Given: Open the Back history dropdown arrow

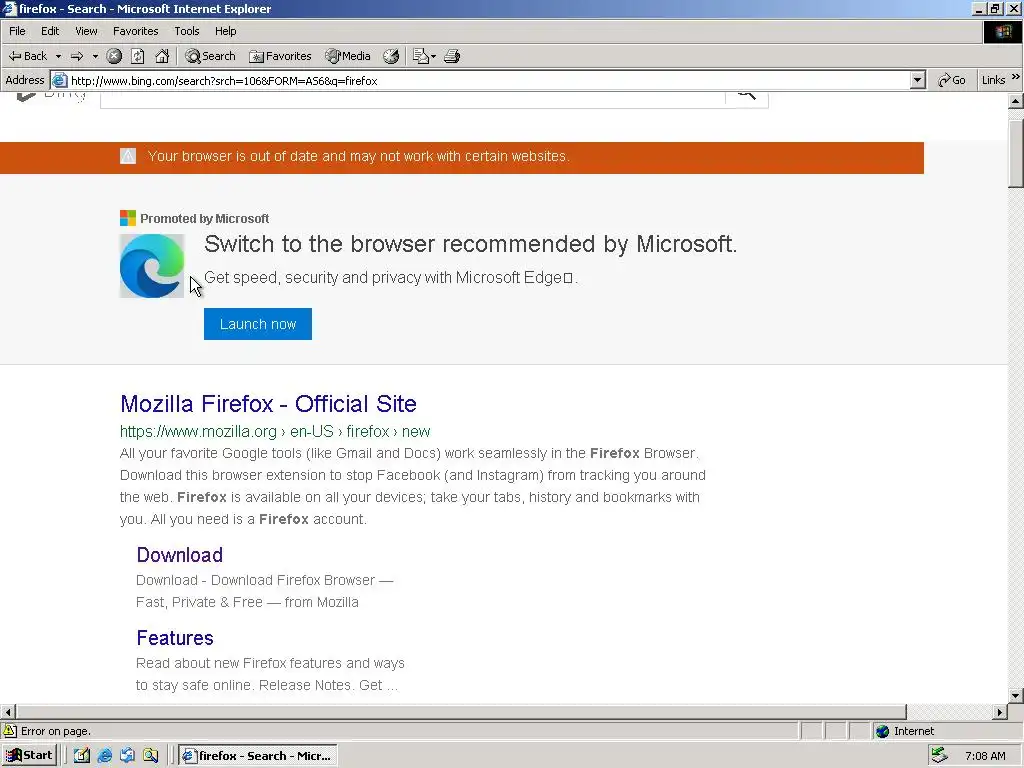Looking at the screenshot, I should pos(58,56).
